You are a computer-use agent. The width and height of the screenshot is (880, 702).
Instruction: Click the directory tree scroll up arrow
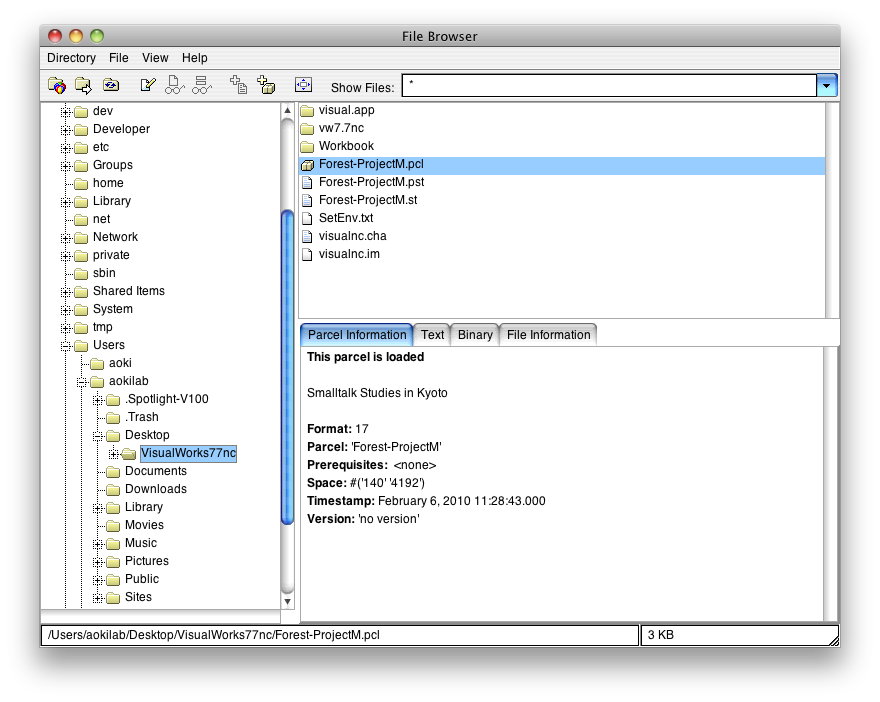287,111
